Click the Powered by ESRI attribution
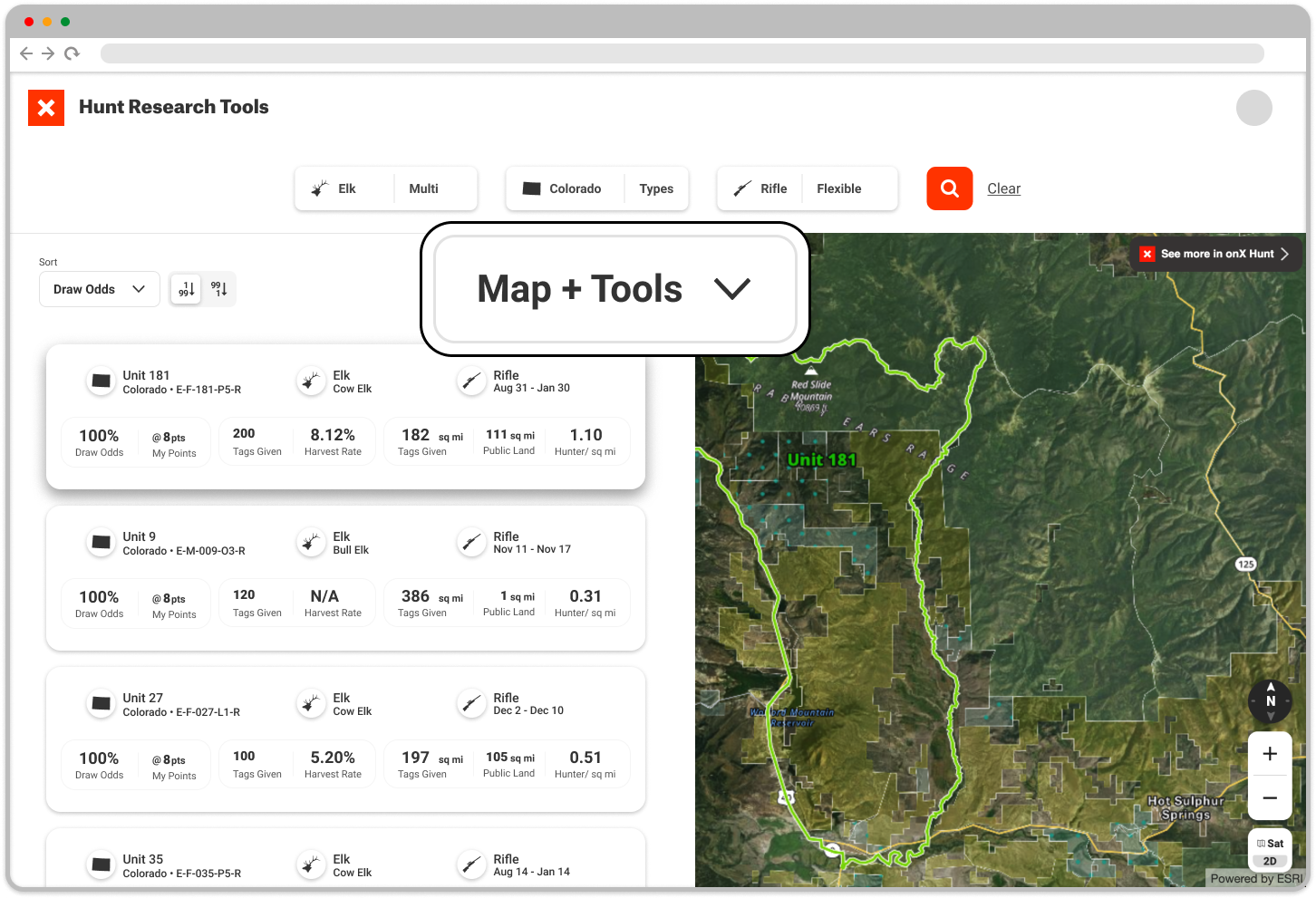1316x898 pixels. [x=1256, y=878]
